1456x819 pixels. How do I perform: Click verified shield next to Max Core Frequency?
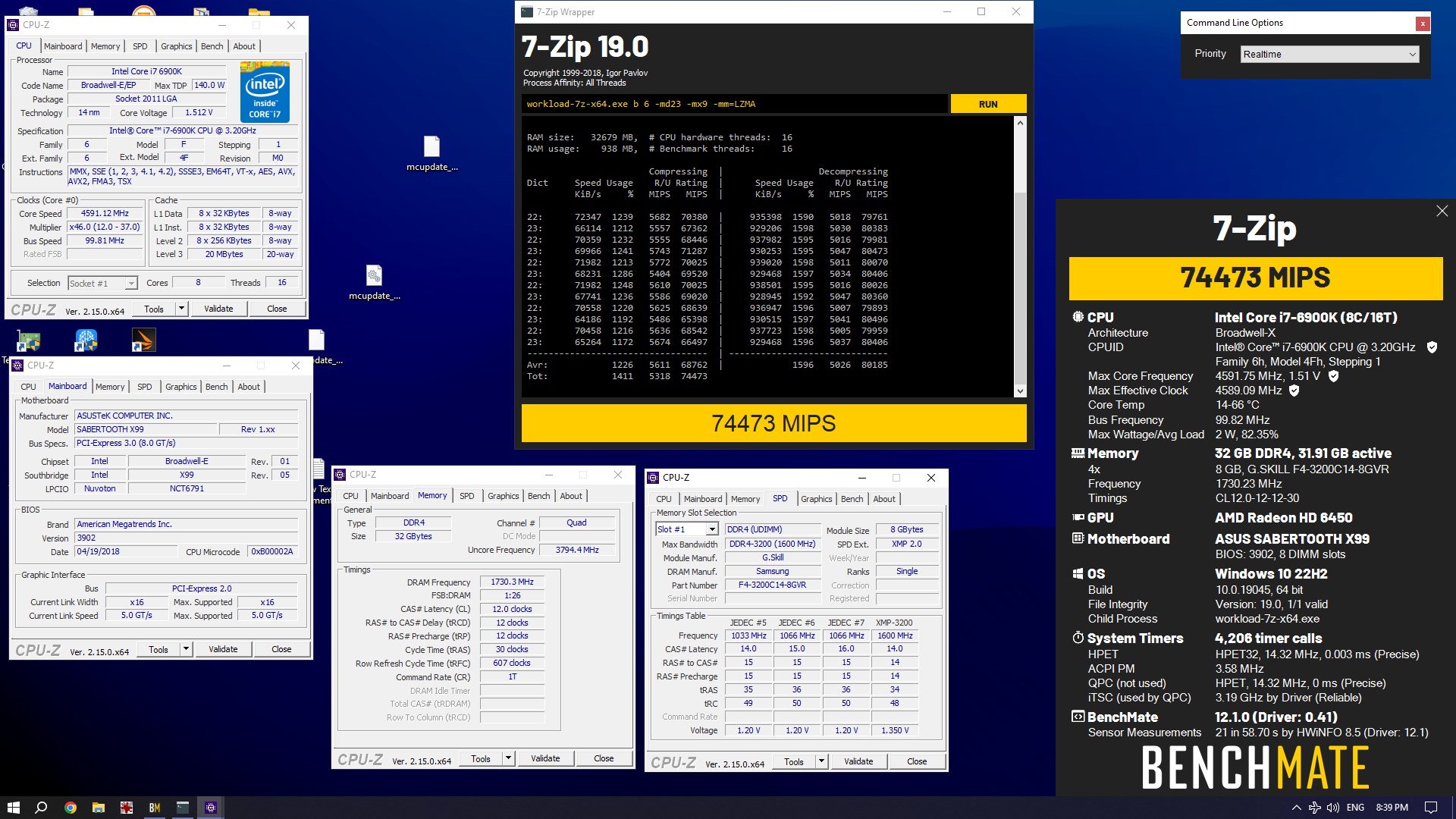click(1333, 376)
